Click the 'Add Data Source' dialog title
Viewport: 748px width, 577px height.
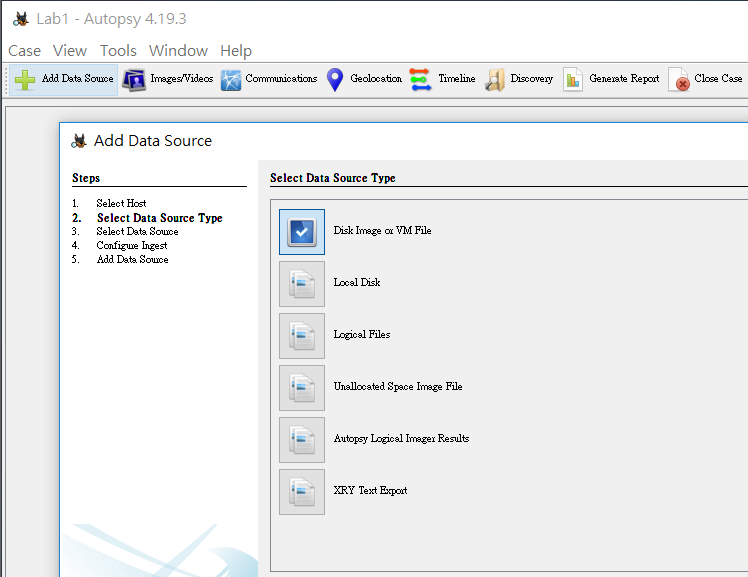pos(153,141)
